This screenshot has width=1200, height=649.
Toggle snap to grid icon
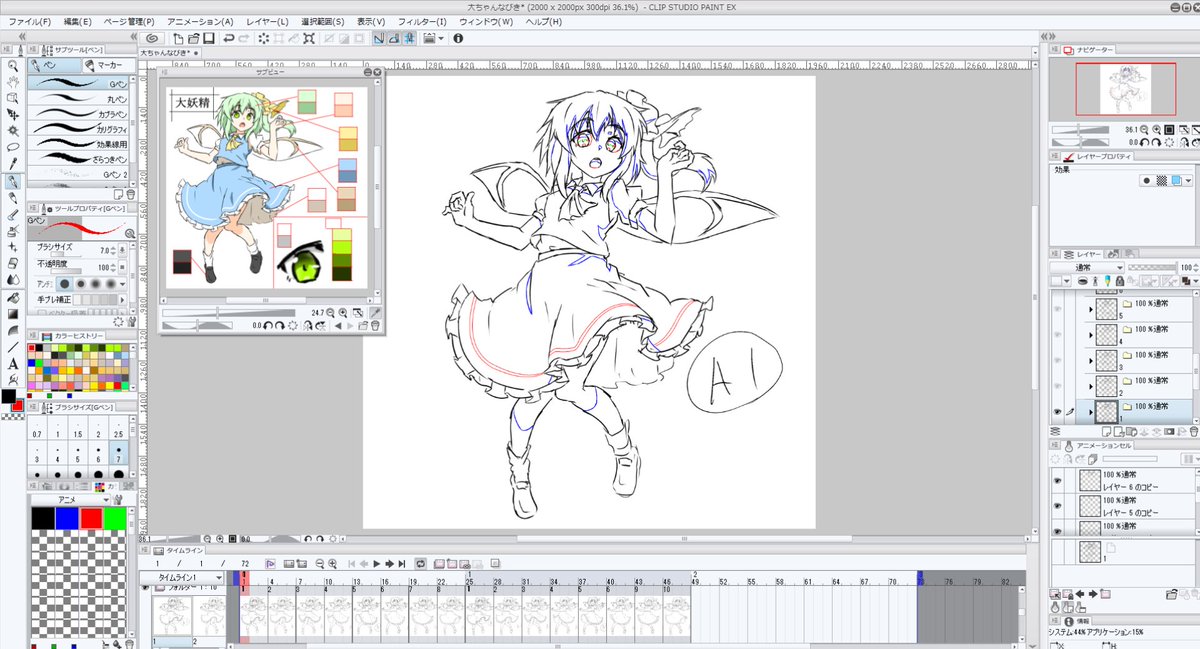(409, 38)
